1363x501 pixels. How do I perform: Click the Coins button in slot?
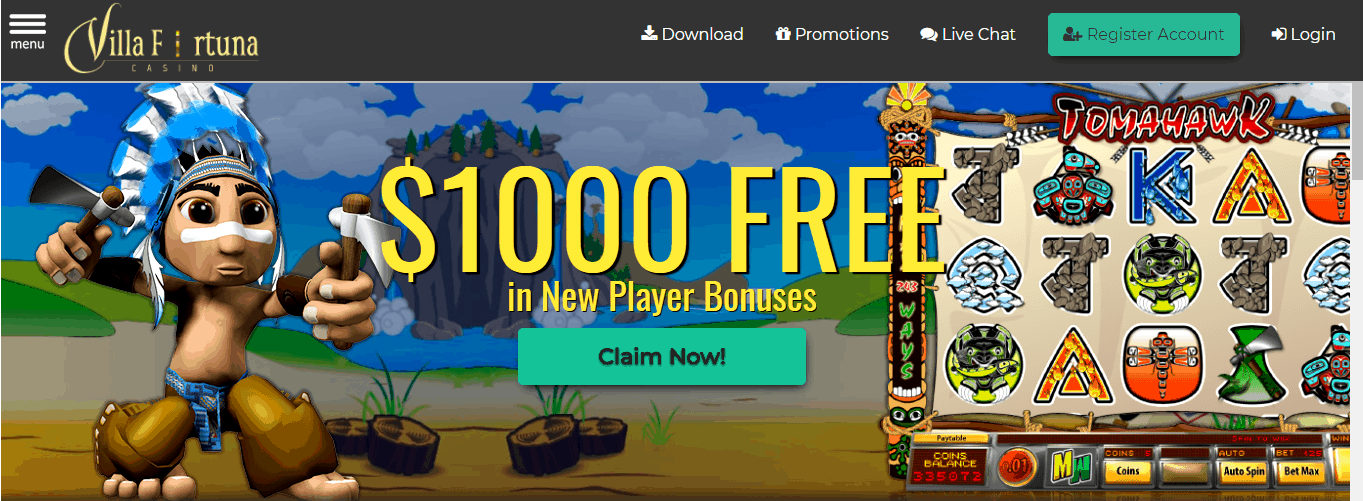point(1126,471)
